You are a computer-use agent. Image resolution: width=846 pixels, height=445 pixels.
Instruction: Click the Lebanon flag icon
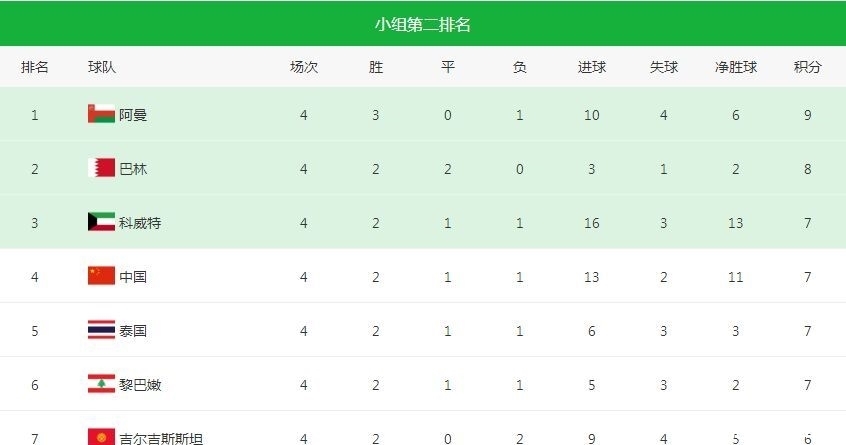(x=101, y=383)
